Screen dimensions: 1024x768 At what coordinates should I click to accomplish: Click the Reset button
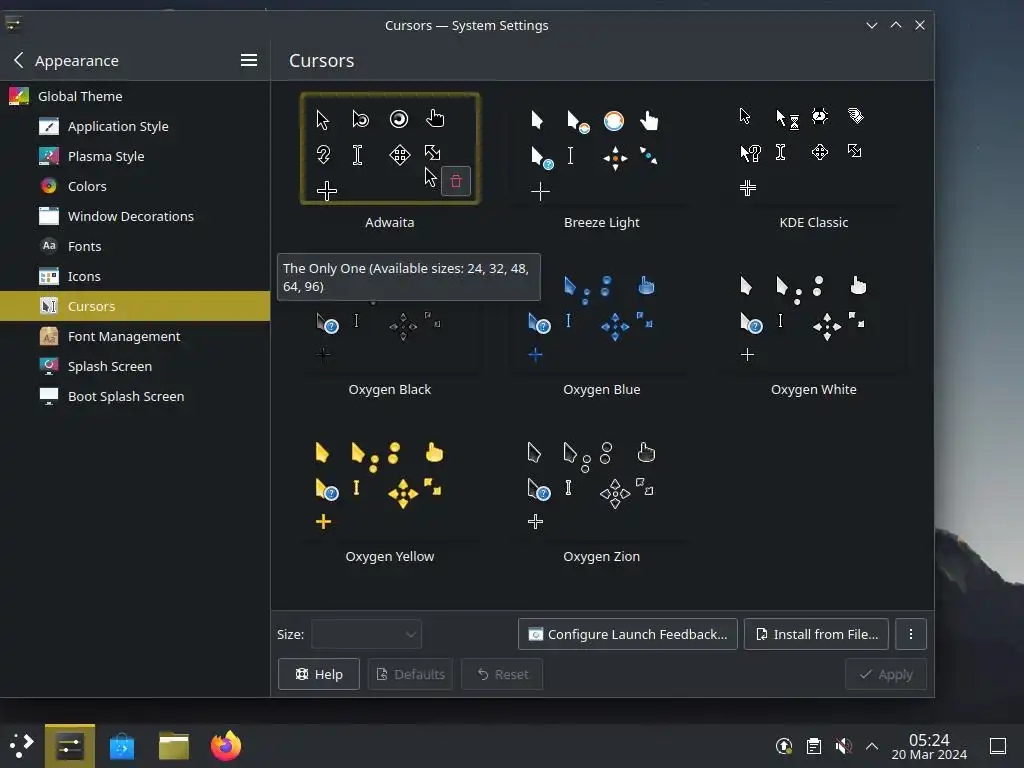pyautogui.click(x=502, y=674)
